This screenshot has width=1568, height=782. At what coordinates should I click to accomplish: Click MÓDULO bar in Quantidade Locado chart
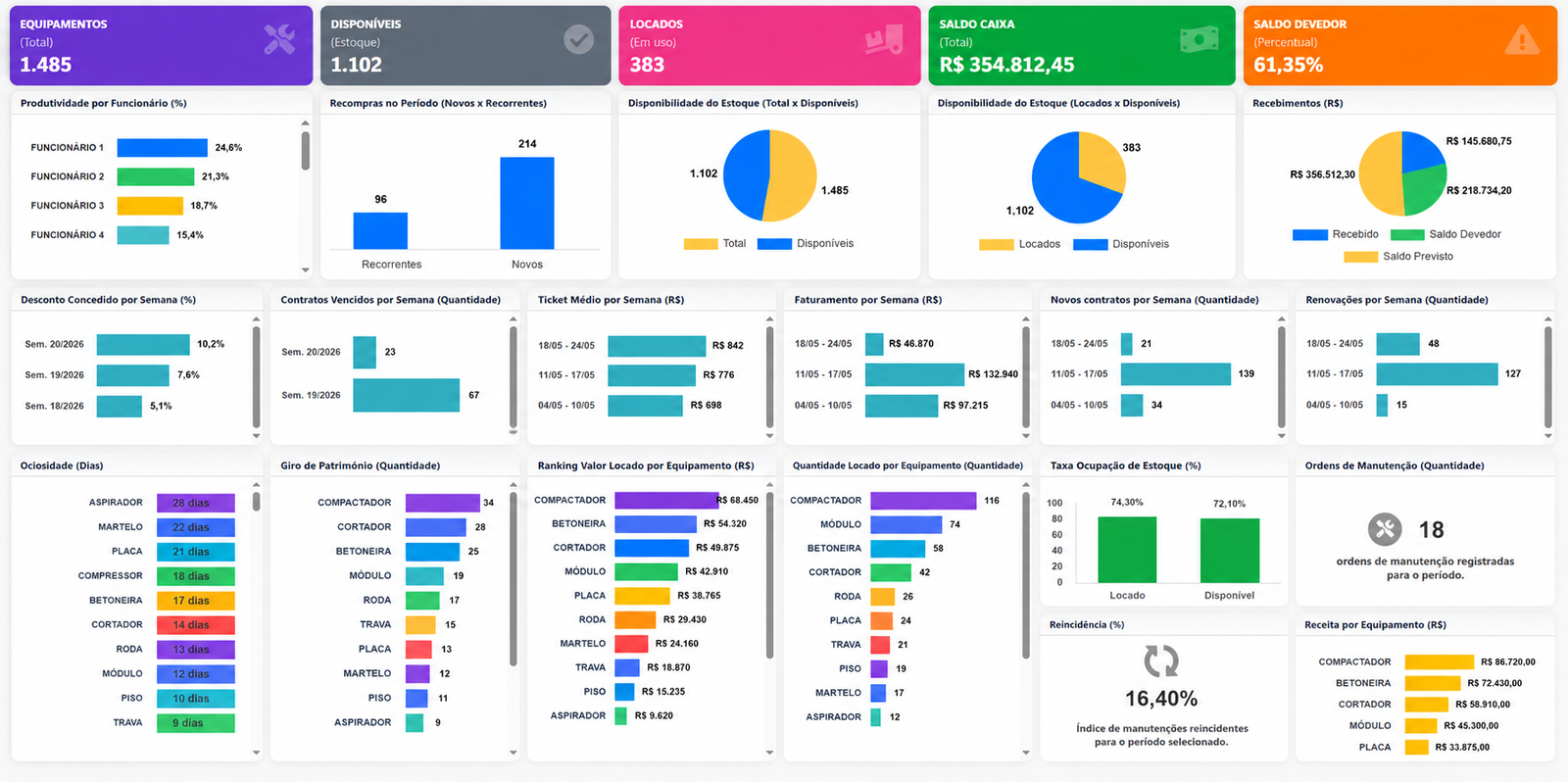(906, 525)
